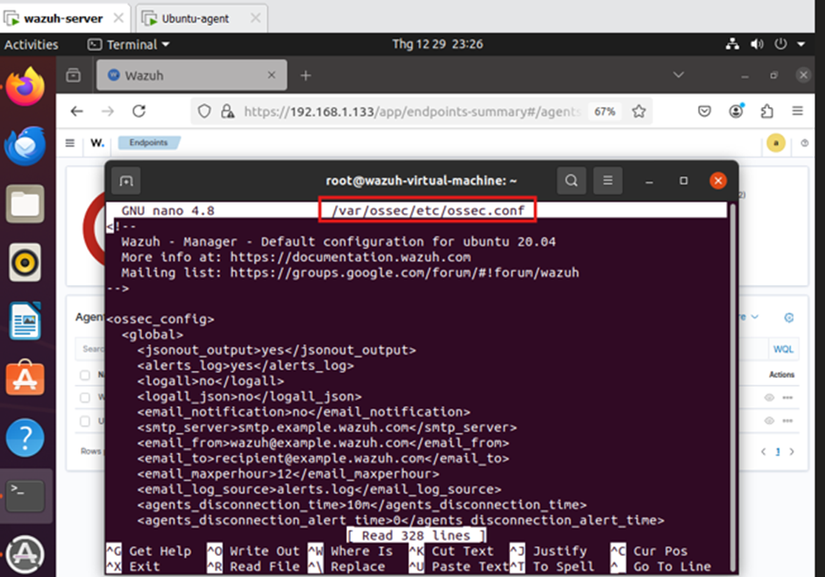Open terminal hamburger menu button

coord(608,181)
